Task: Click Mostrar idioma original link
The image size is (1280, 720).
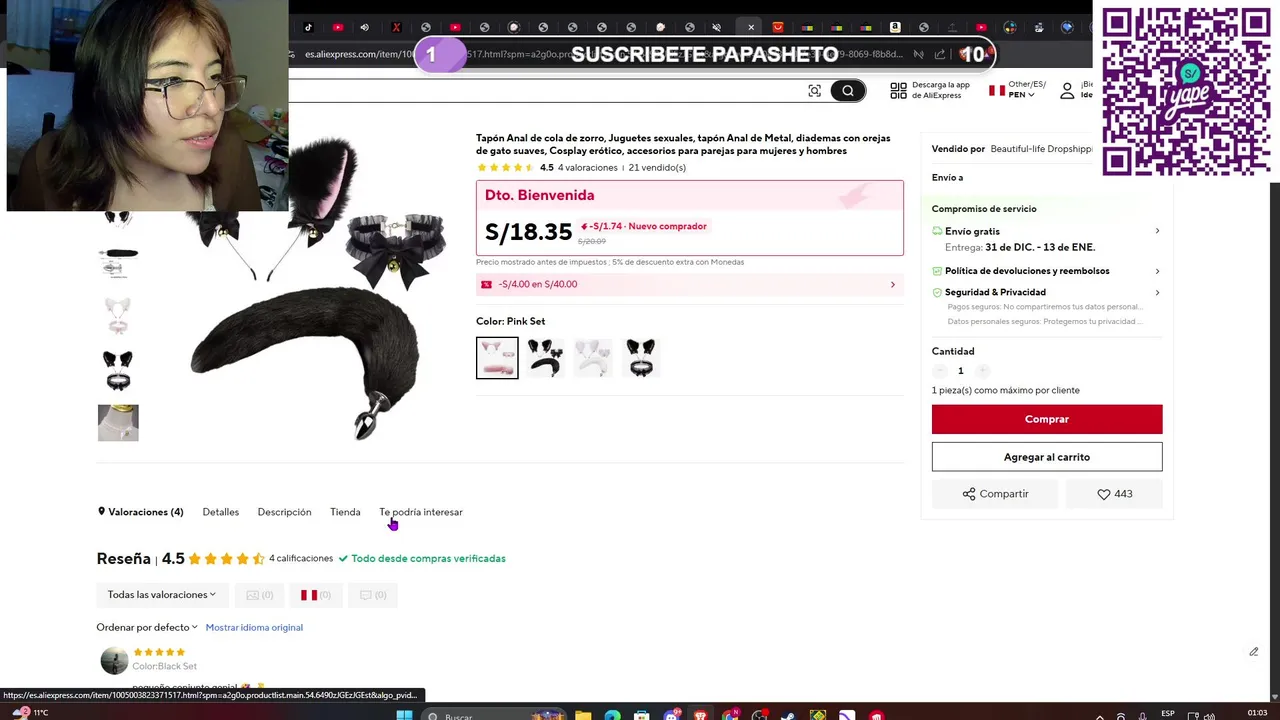Action: click(x=254, y=627)
